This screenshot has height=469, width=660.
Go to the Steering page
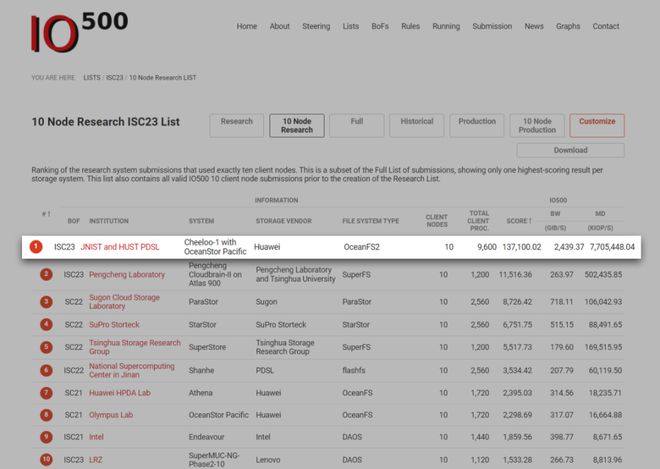pyautogui.click(x=316, y=26)
